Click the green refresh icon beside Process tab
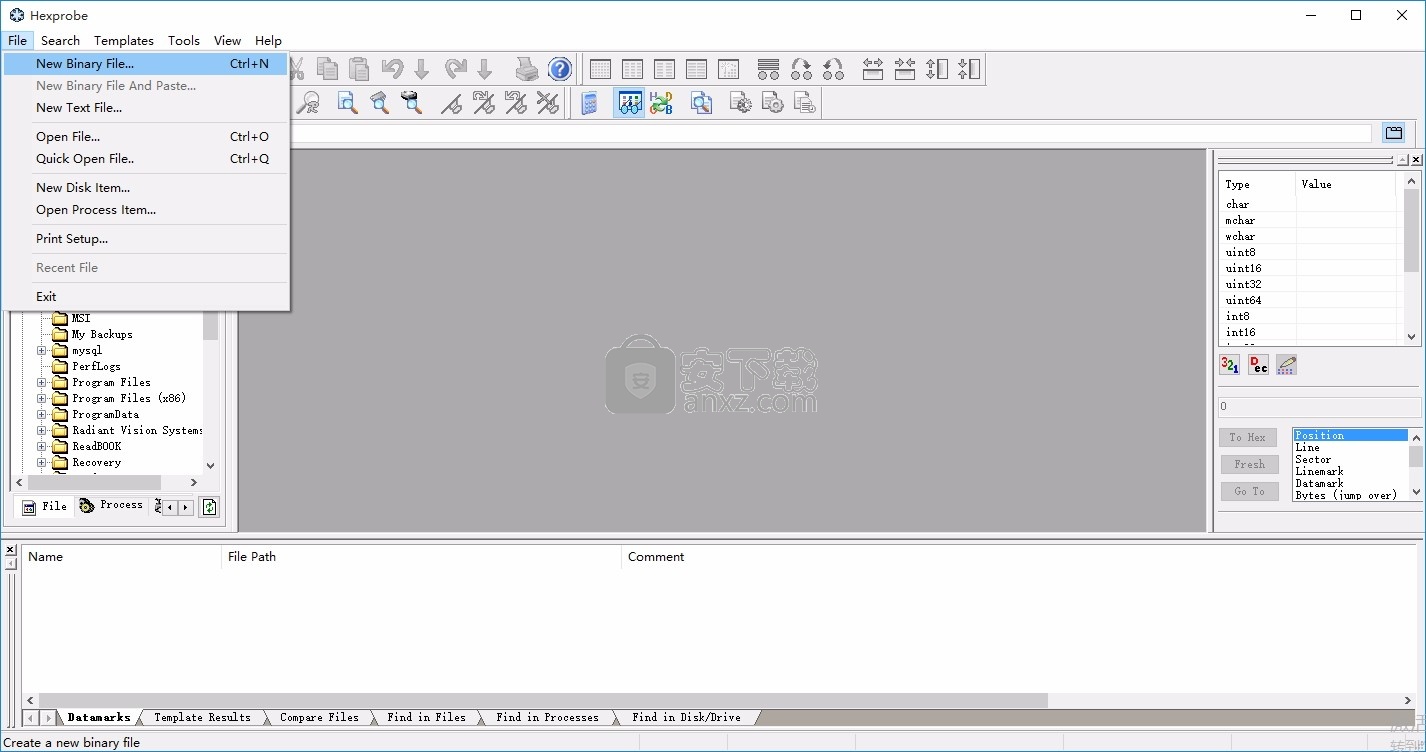 coord(209,507)
